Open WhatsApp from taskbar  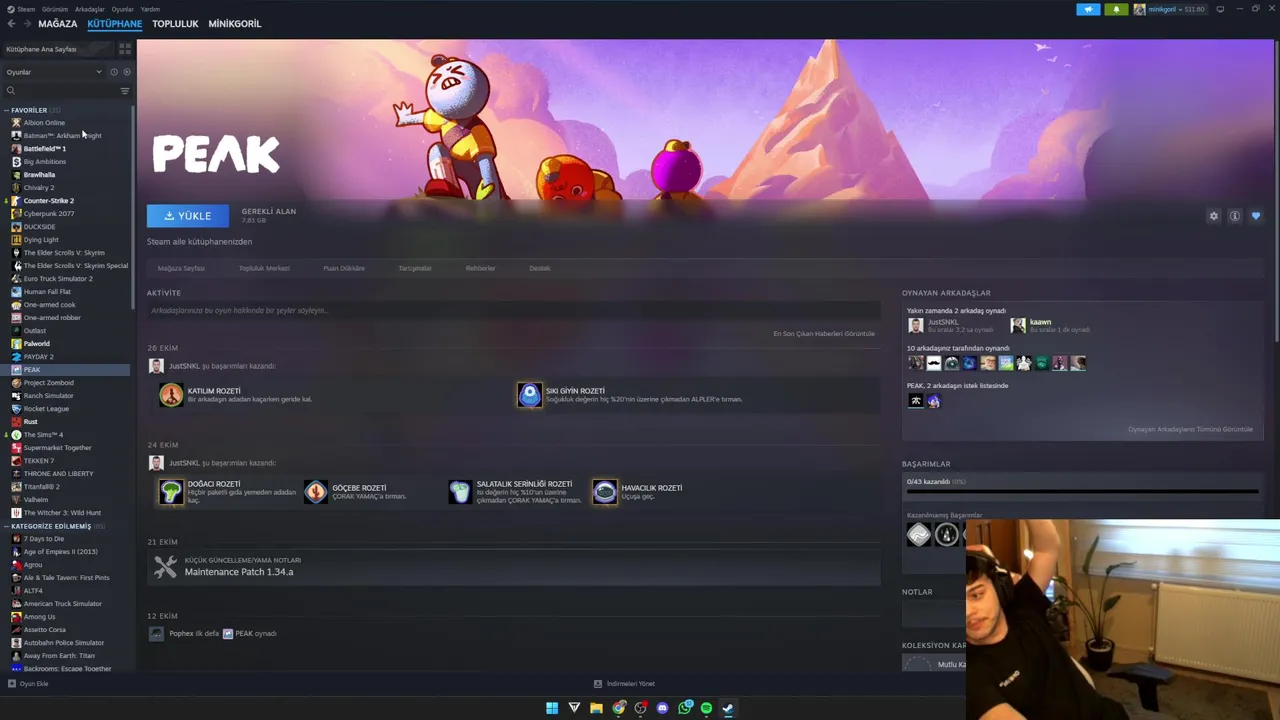(x=685, y=708)
